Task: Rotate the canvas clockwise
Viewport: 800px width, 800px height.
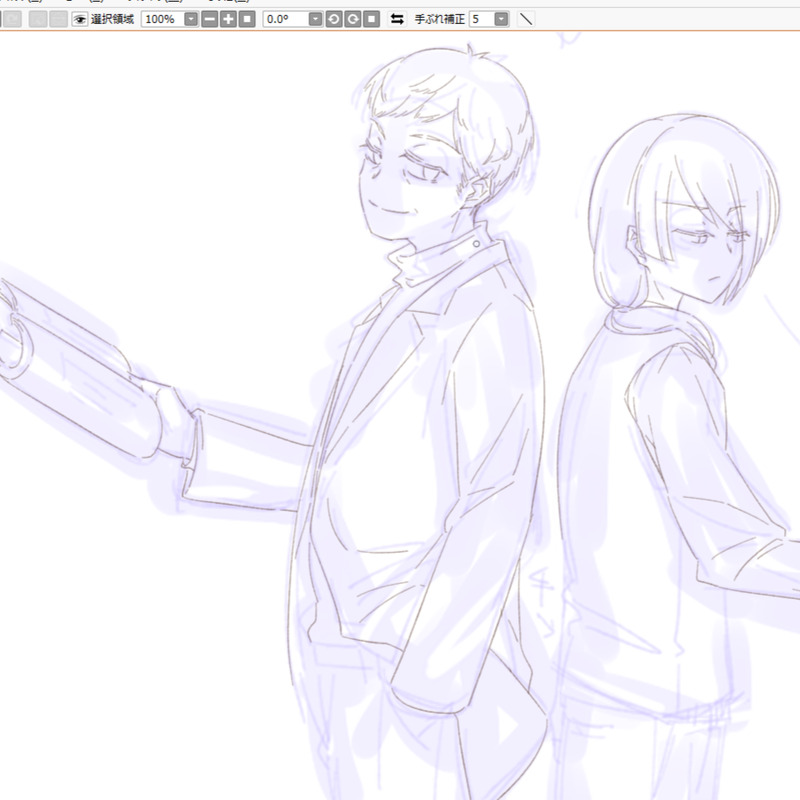Action: click(x=353, y=19)
